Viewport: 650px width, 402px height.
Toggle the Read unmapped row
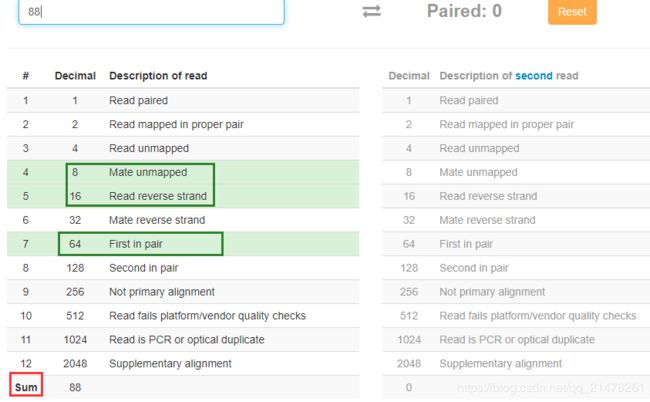click(183, 148)
